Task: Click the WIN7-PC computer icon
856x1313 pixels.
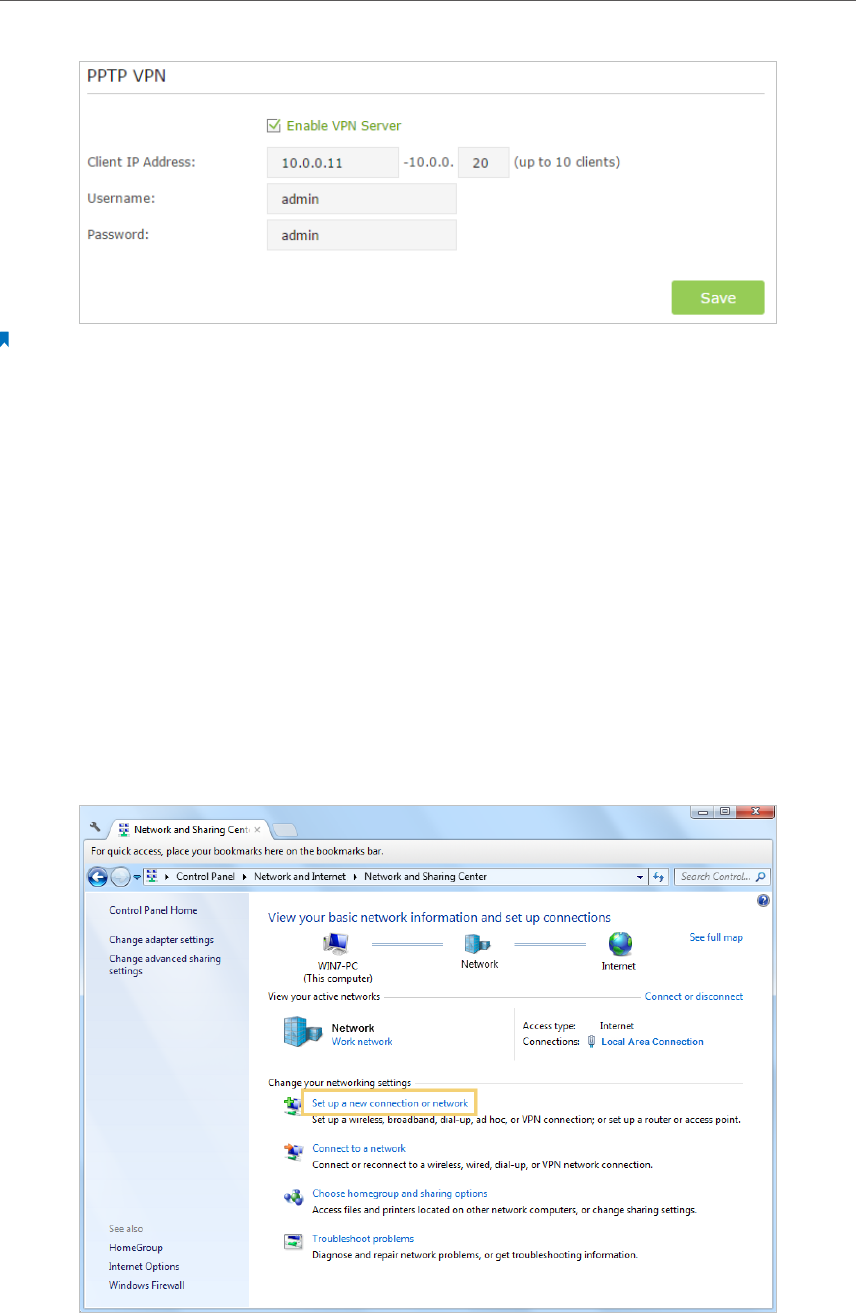Action: click(334, 942)
